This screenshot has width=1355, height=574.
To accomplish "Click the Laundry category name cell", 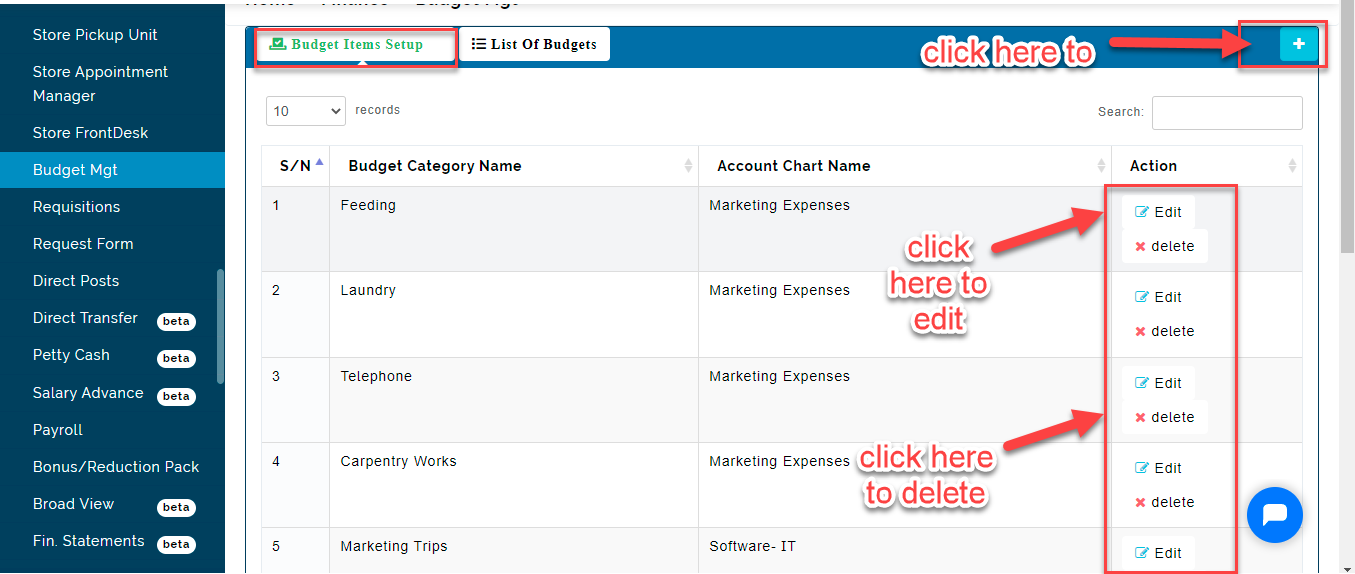I will (515, 314).
